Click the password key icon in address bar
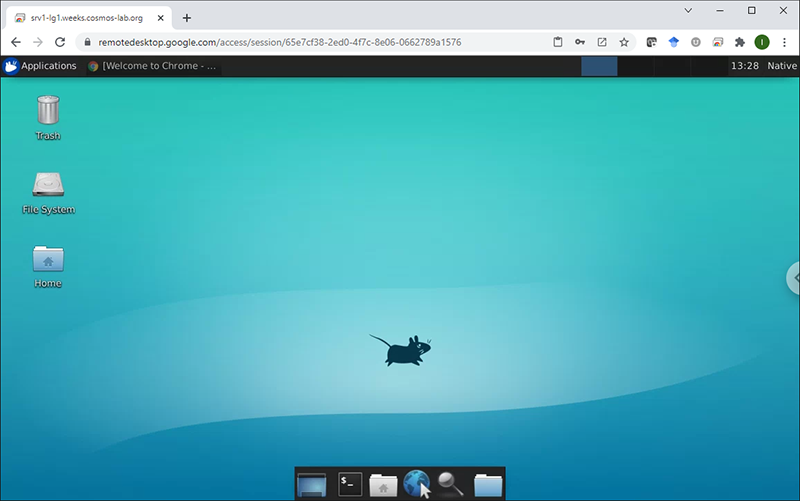 (580, 42)
